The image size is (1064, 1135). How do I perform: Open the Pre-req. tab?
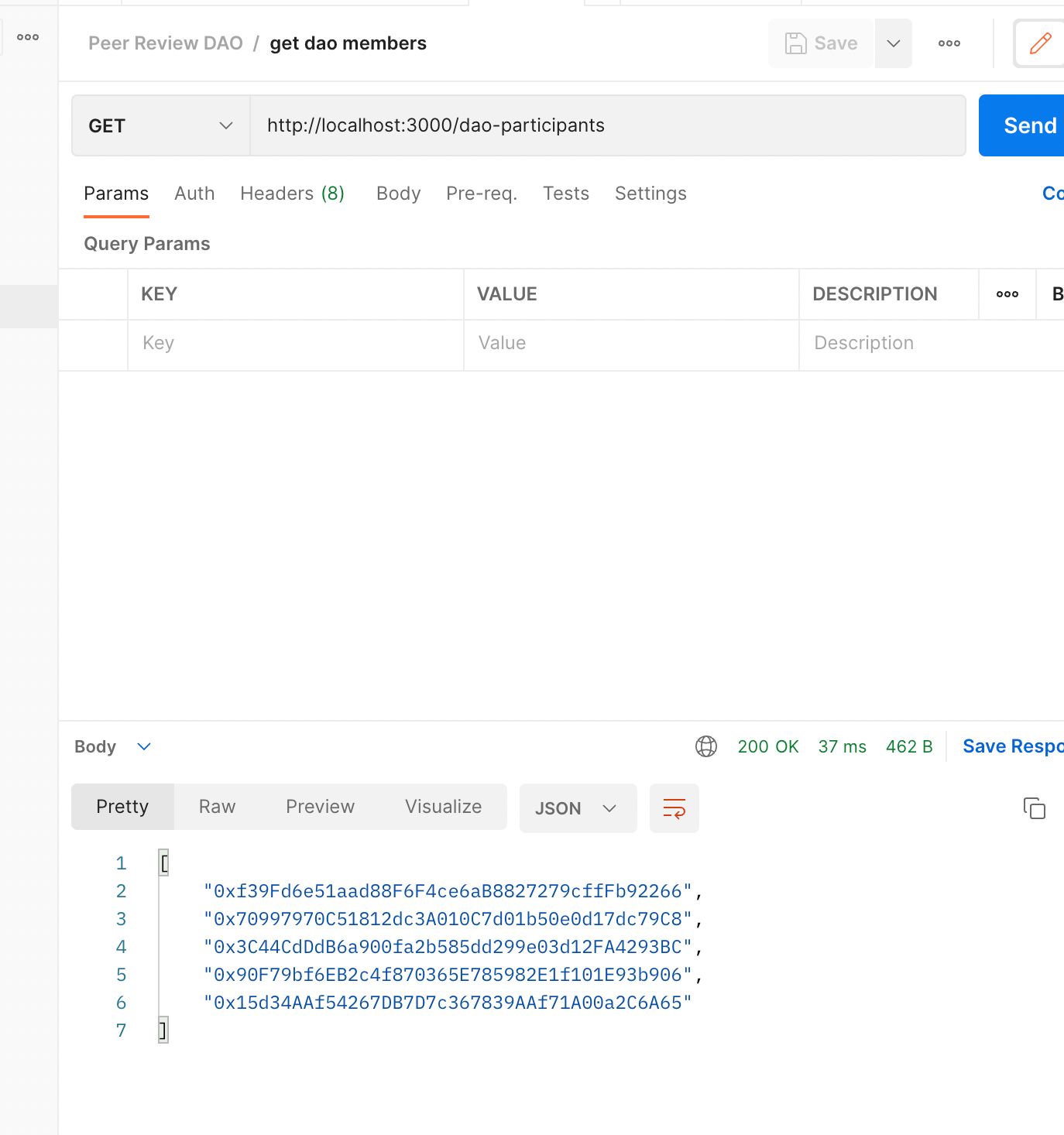tap(482, 194)
